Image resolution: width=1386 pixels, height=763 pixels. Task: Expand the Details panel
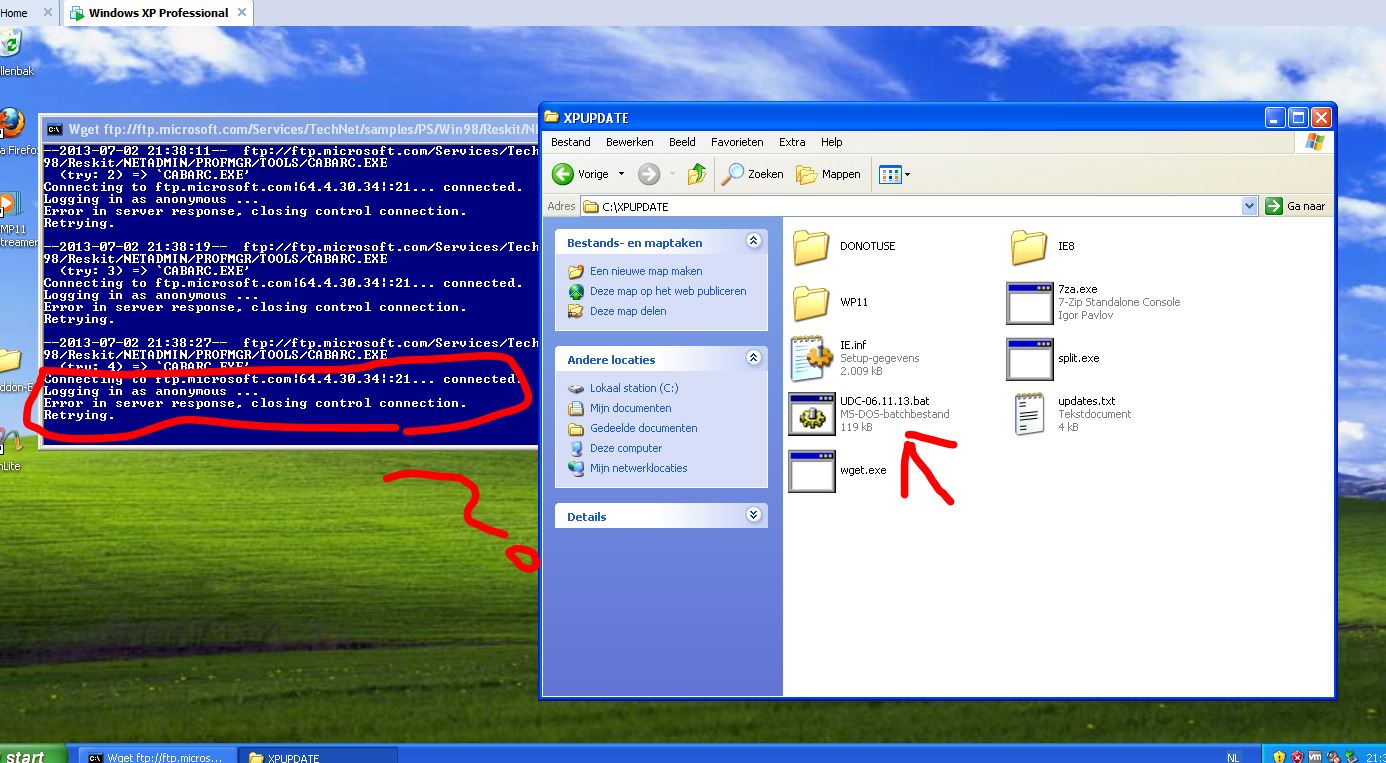(x=753, y=515)
